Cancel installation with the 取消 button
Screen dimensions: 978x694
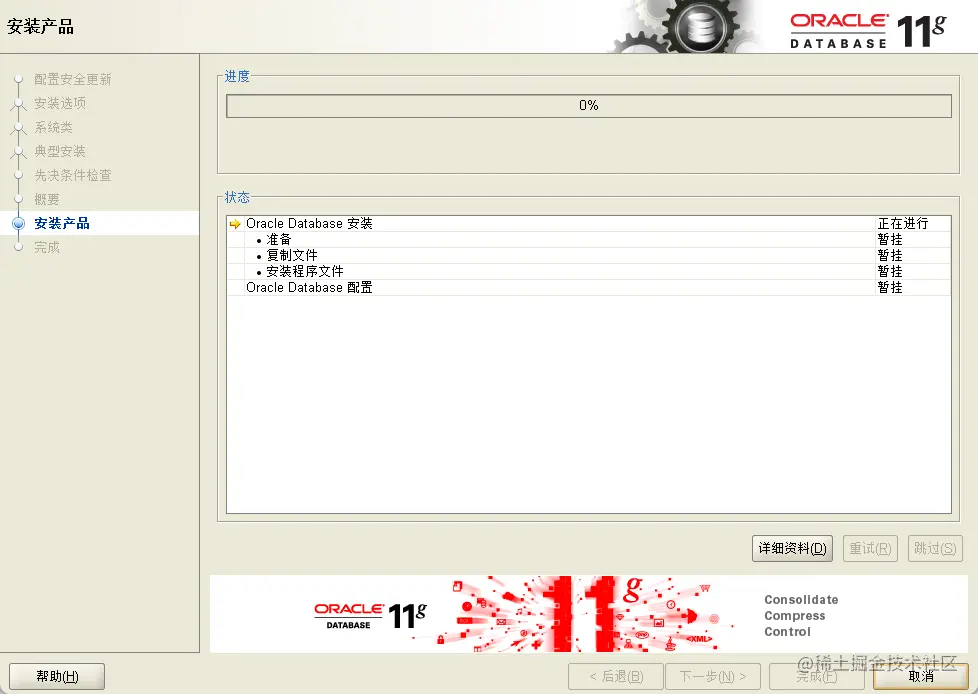pos(921,676)
